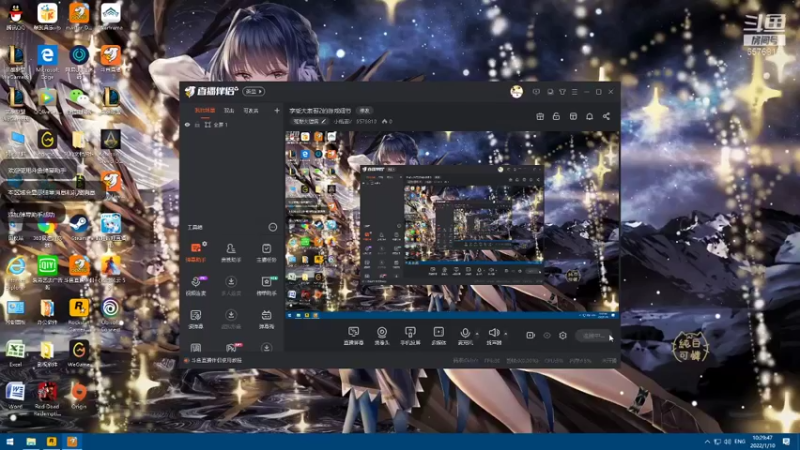The image size is (800, 450).
Task: Click the Douyu companion taskbar button
Action: tap(72, 441)
